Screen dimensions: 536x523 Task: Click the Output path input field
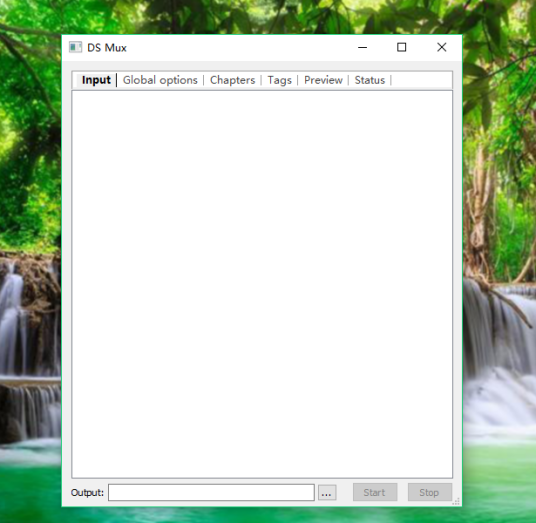[x=211, y=492]
